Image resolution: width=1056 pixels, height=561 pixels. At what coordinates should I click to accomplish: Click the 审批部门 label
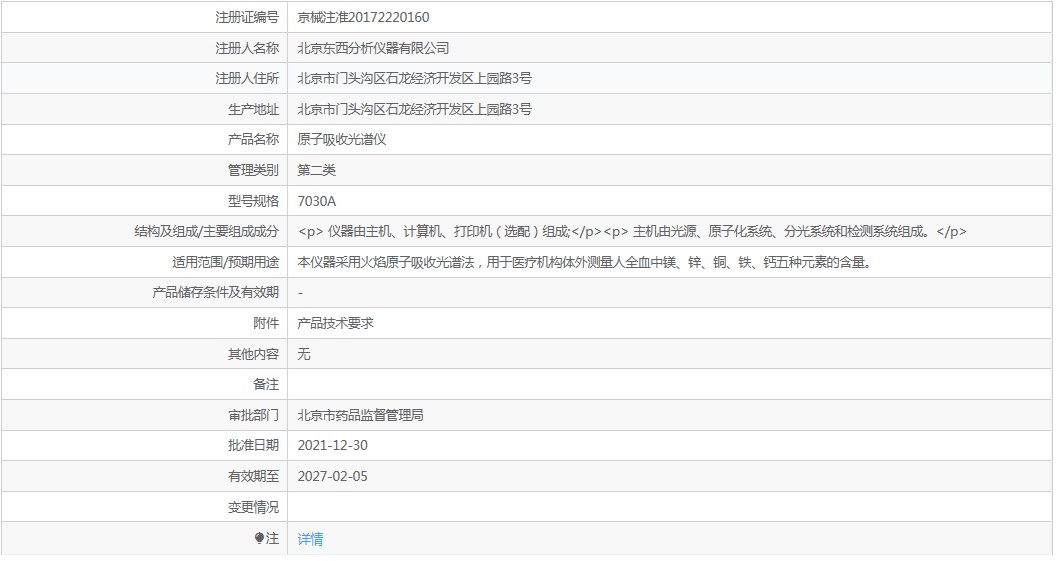253,416
